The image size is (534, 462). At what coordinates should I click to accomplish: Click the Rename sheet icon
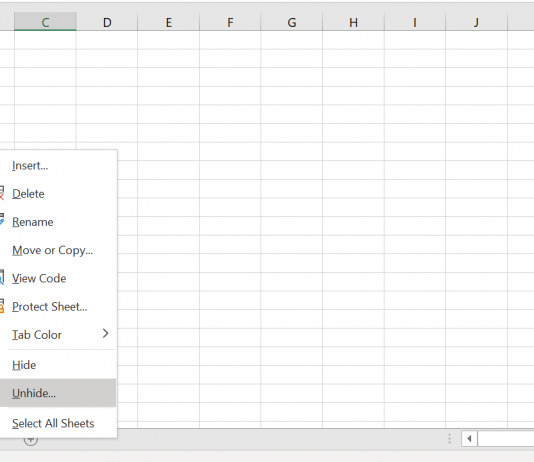click(x=2, y=219)
